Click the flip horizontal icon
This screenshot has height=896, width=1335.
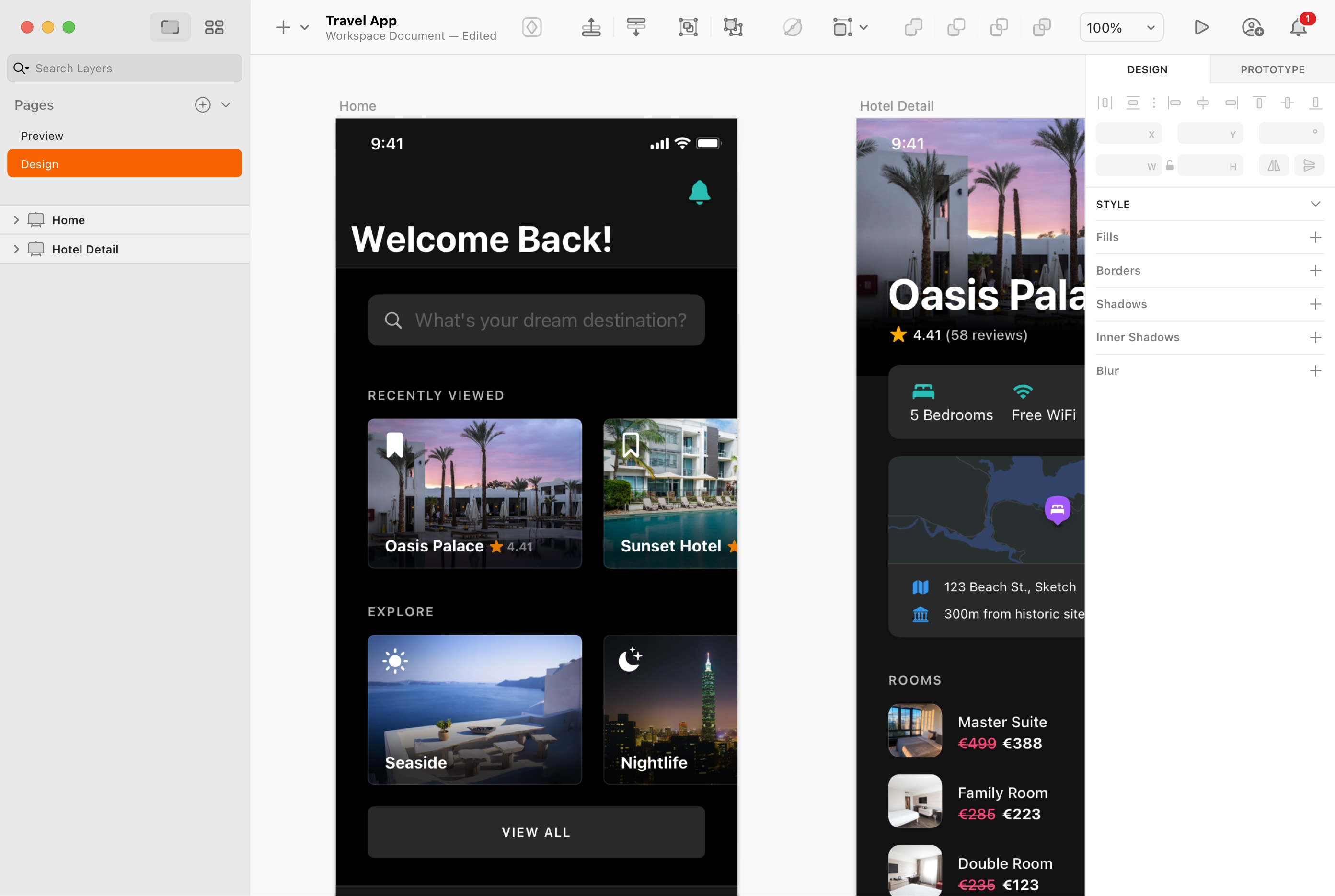tap(1274, 165)
